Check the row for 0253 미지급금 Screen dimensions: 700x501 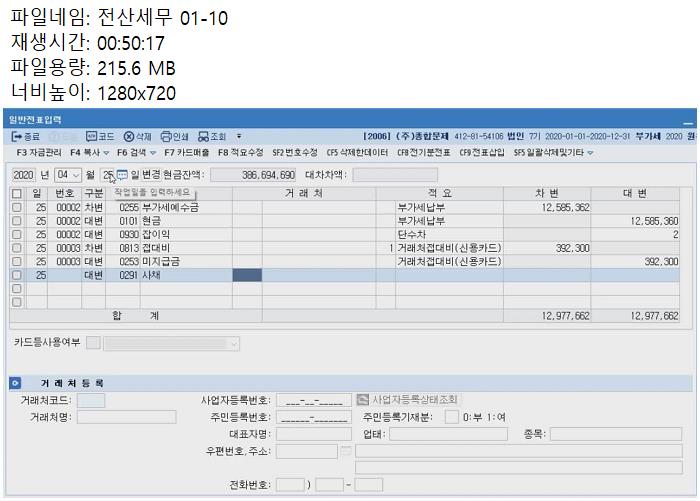(17, 261)
